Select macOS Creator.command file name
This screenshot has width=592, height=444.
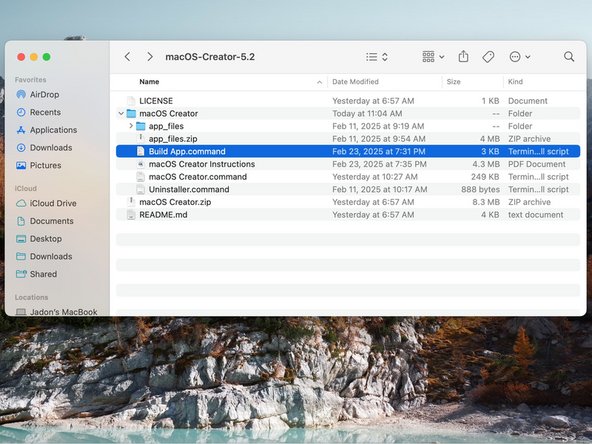[197, 177]
